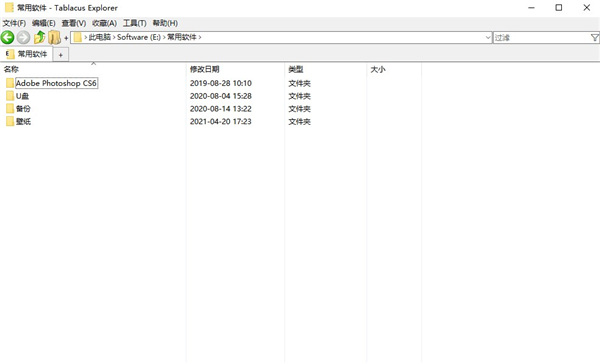Go up one folder level icon

pyautogui.click(x=39, y=38)
